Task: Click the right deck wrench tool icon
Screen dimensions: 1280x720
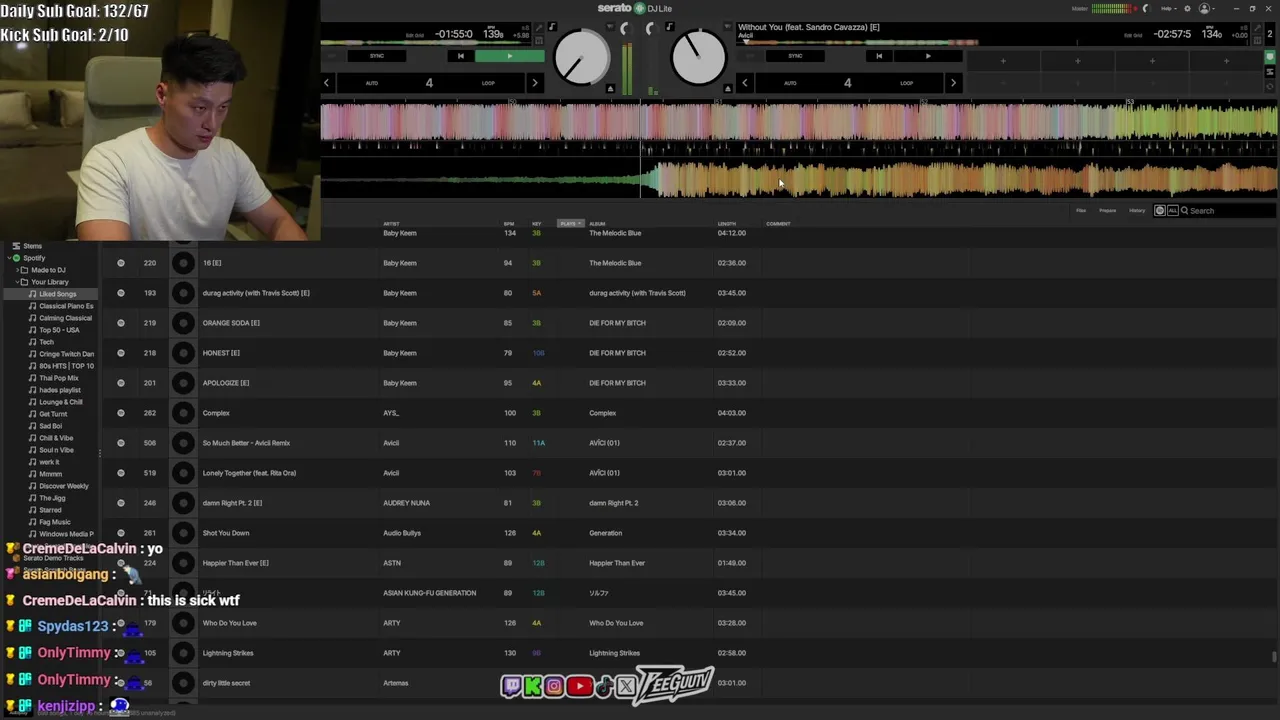Action: coord(1255,27)
